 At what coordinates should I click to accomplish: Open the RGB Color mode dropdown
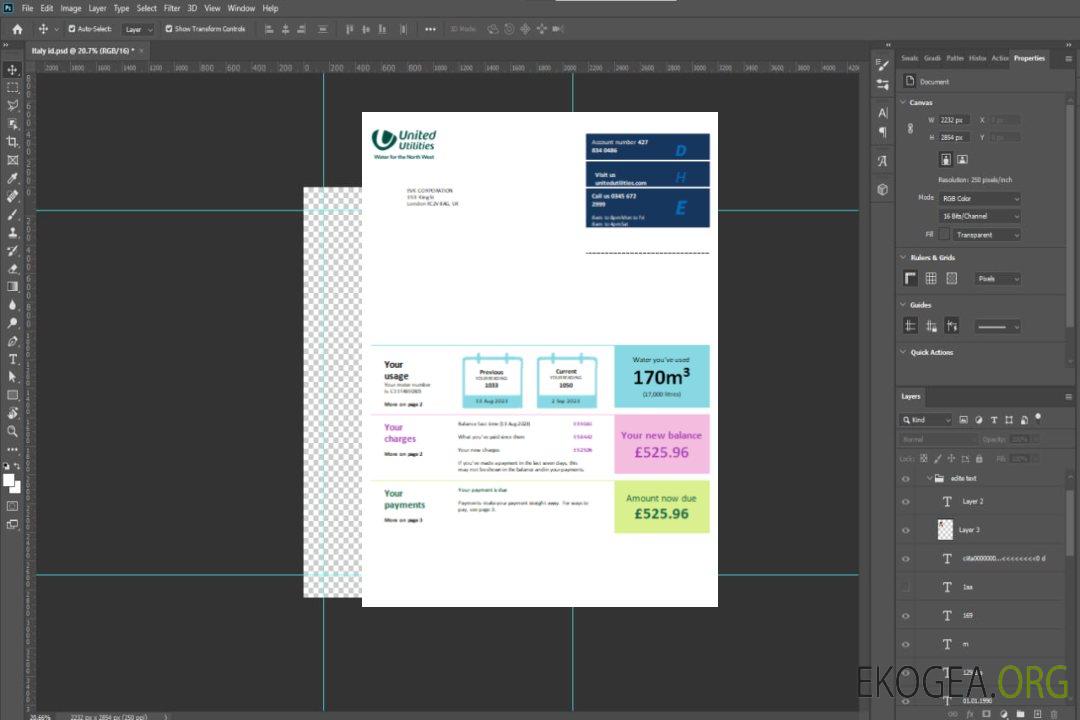pyautogui.click(x=981, y=198)
